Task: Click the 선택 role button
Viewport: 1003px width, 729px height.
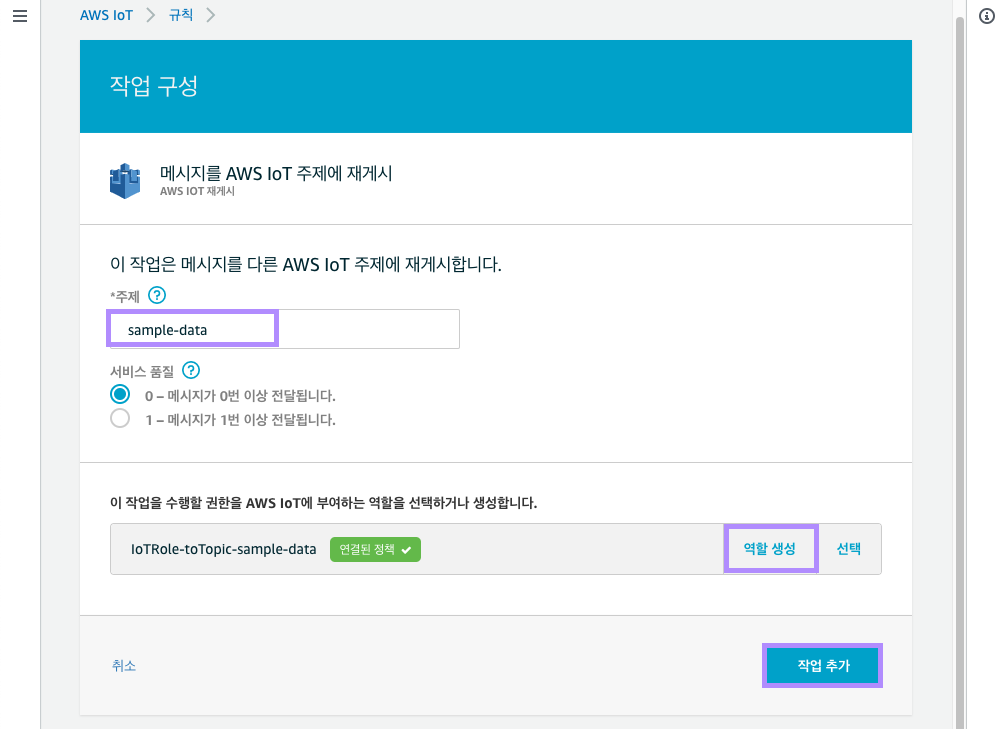Action: coord(848,549)
